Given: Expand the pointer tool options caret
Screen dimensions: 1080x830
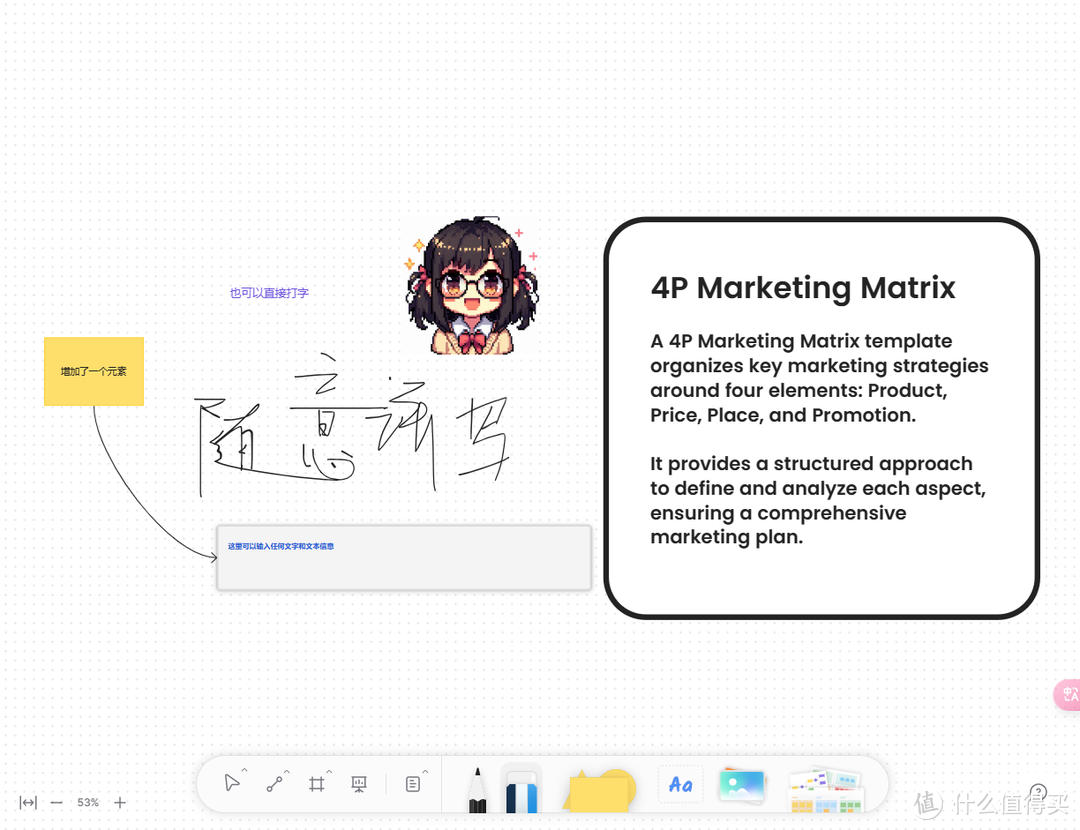Looking at the screenshot, I should pos(245,771).
